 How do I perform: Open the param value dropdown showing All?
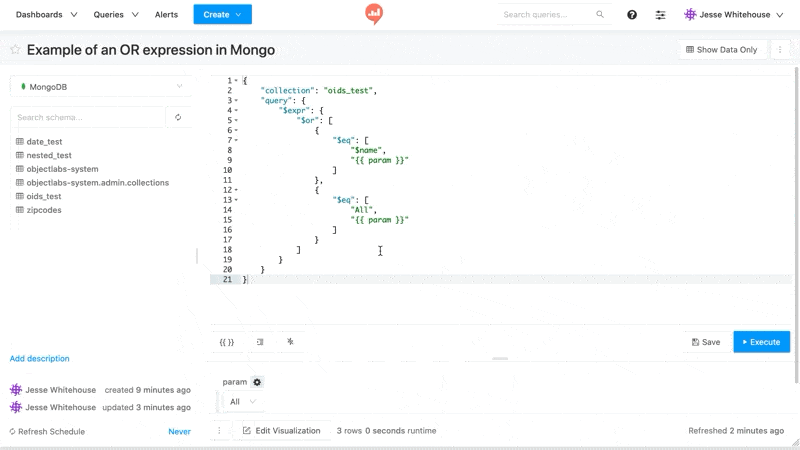[242, 402]
